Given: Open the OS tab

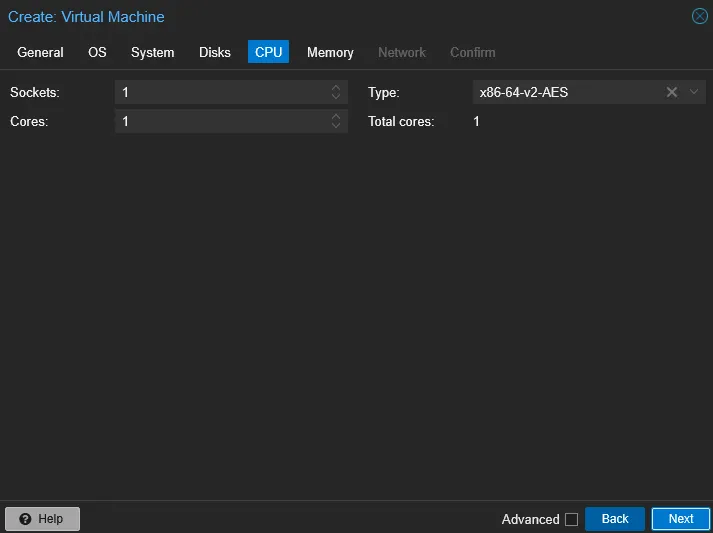Looking at the screenshot, I should (97, 52).
